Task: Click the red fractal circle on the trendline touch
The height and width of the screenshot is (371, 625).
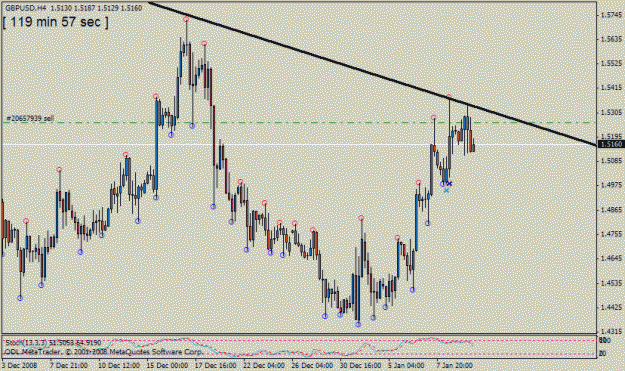Action: coord(449,97)
